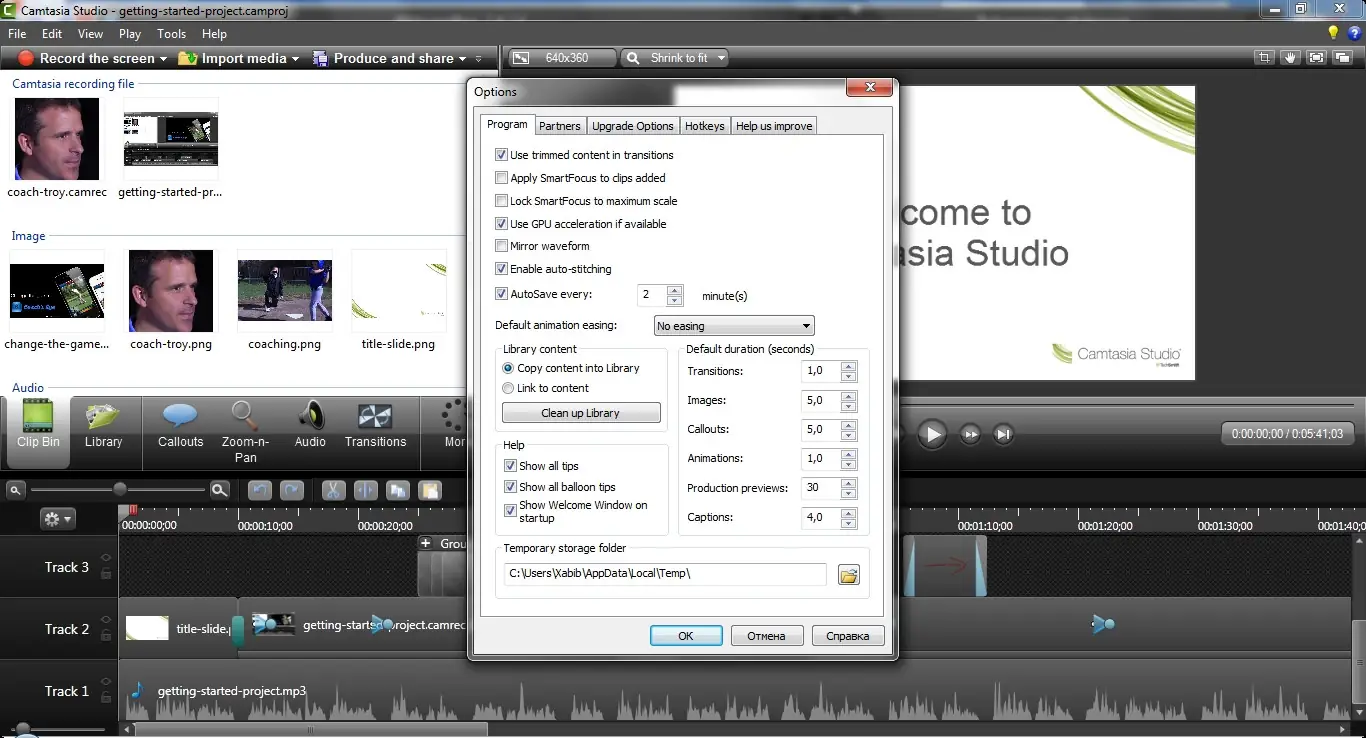Select Copy content into Library option
1366x738 pixels.
(x=508, y=368)
